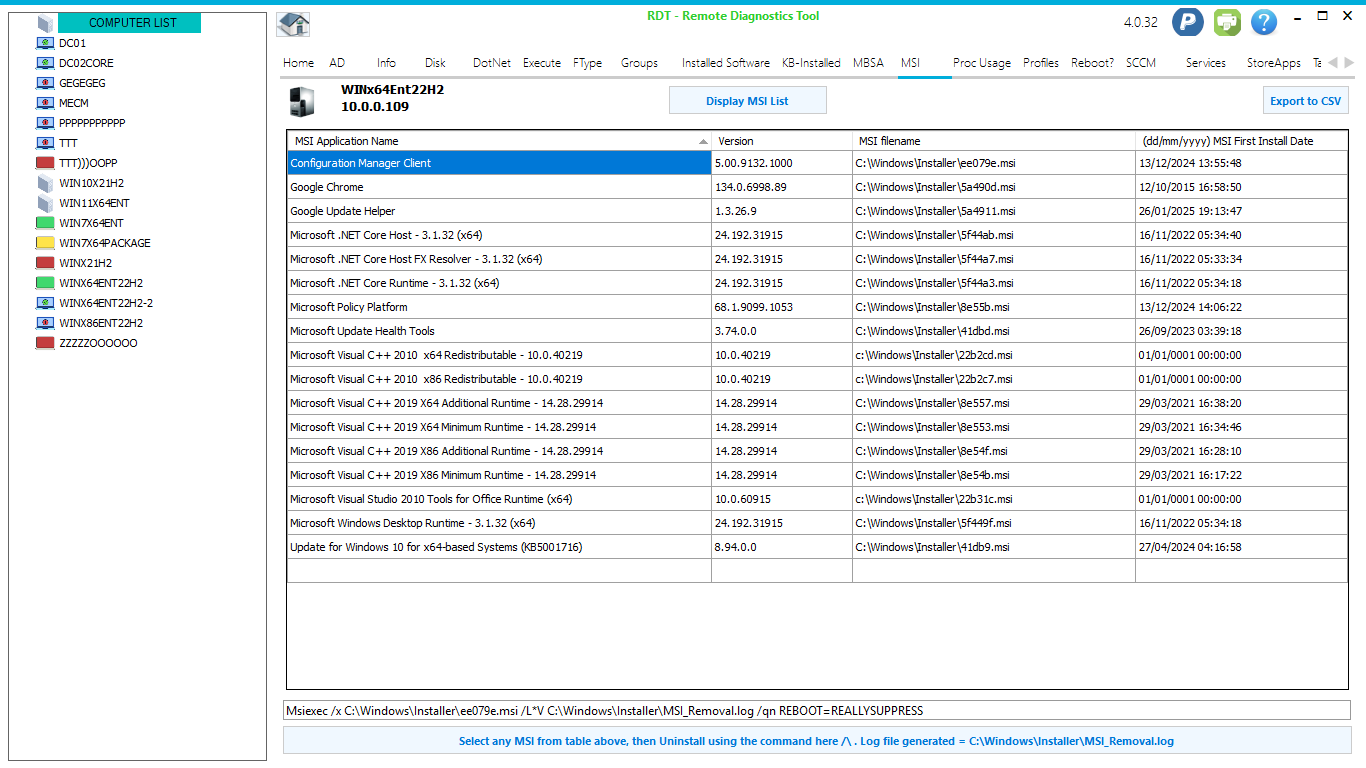Switch to the StoreApps tab
The height and width of the screenshot is (768, 1366).
click(1274, 63)
